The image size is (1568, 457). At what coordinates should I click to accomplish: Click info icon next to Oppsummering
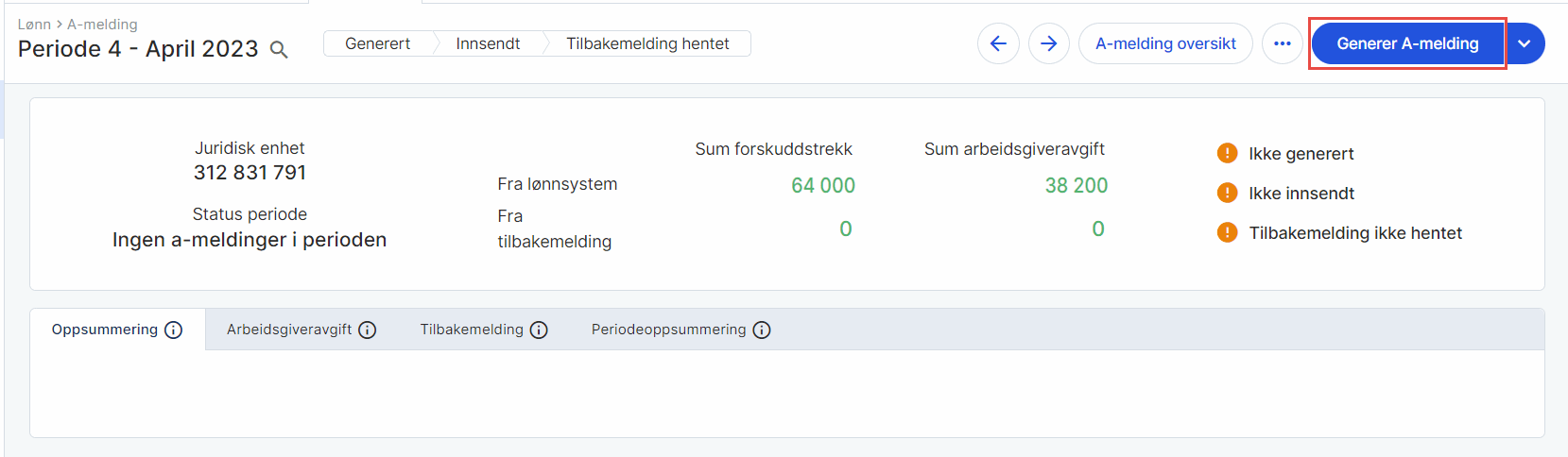[174, 330]
